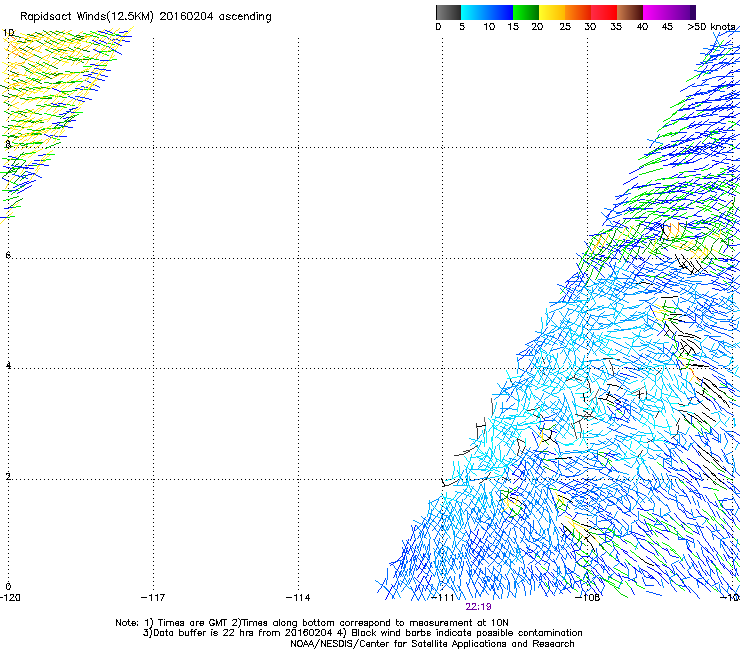The image size is (740, 650).
Task: Click the '-108' longitude axis label
Action: [588, 598]
